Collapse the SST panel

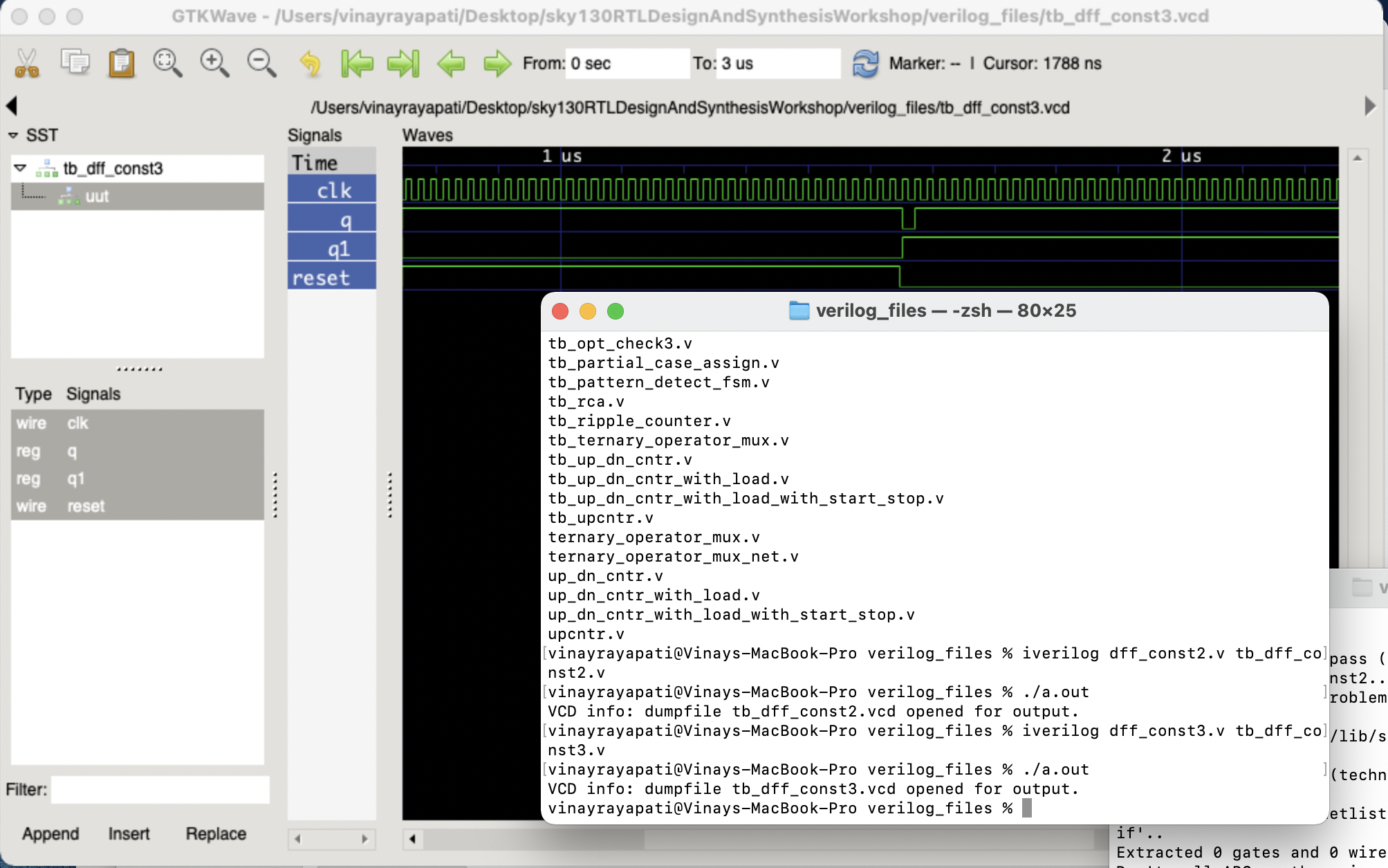point(12,135)
